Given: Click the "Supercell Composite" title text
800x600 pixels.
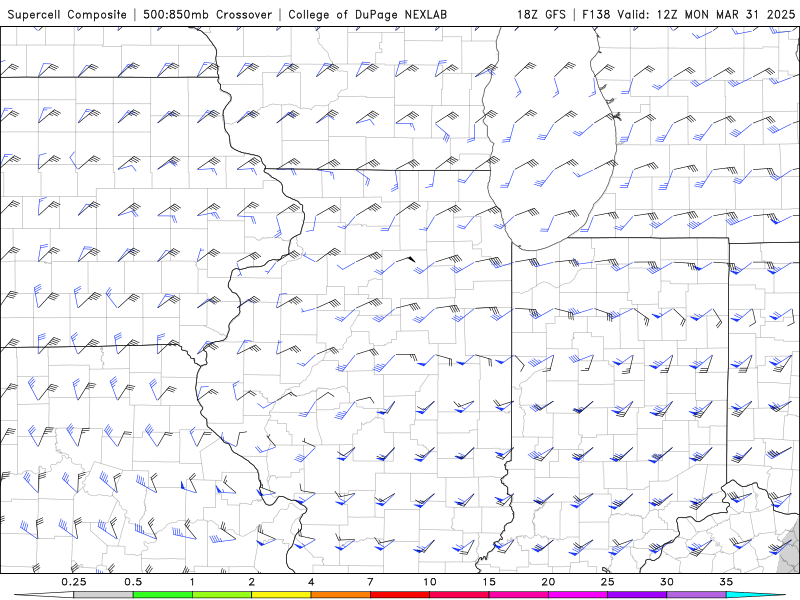Looking at the screenshot, I should pos(67,14).
